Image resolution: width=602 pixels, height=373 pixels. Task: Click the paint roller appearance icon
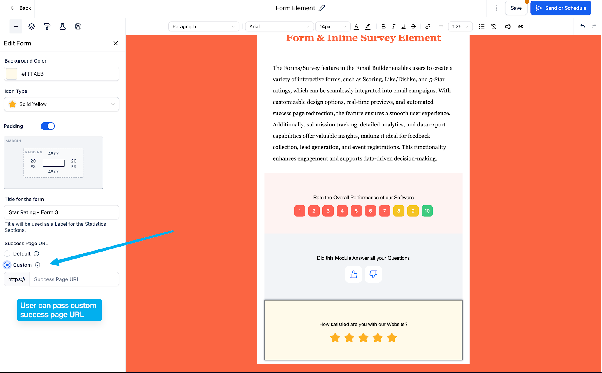pyautogui.click(x=47, y=26)
